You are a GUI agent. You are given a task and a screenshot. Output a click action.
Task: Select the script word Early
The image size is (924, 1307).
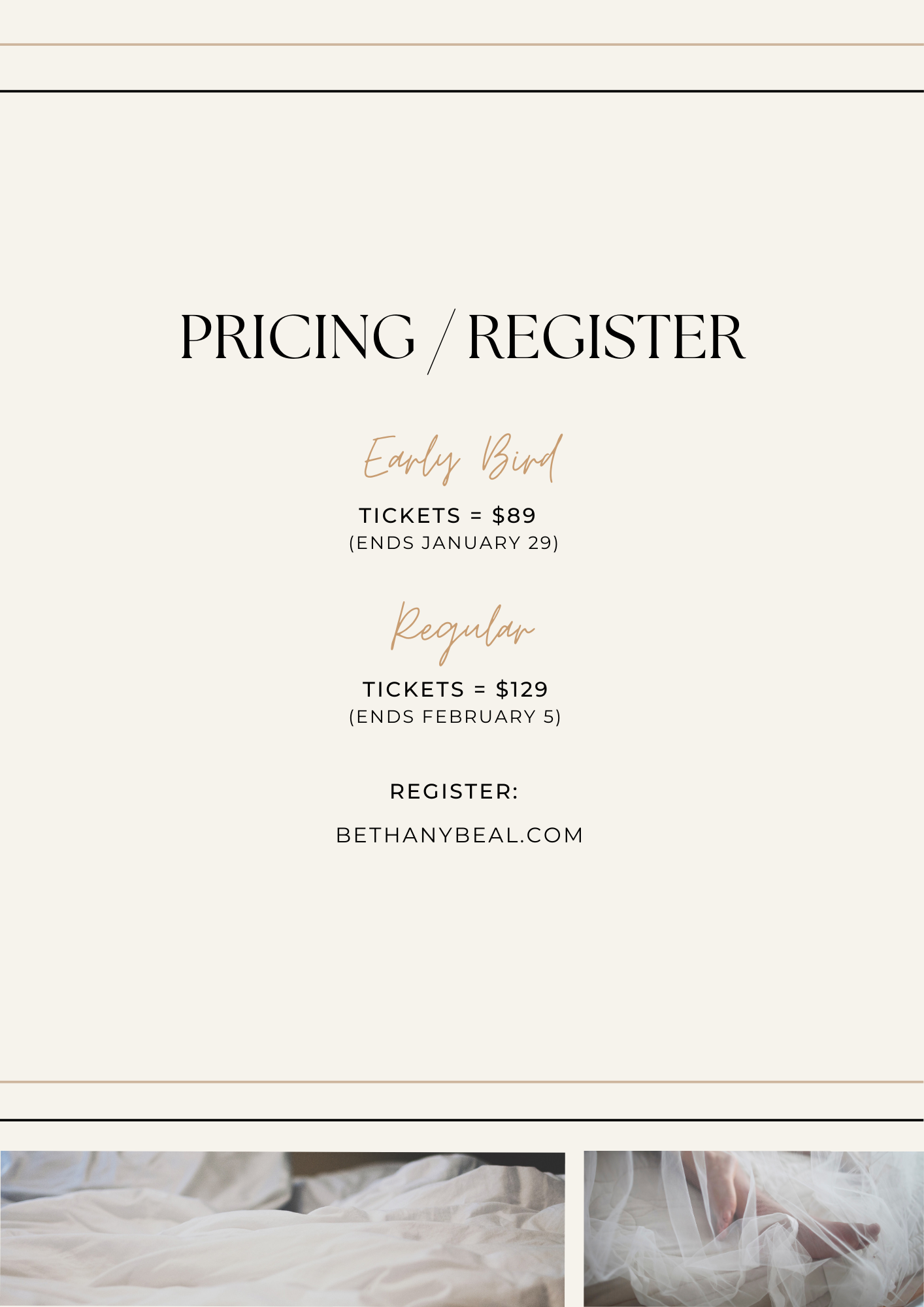[x=411, y=459]
